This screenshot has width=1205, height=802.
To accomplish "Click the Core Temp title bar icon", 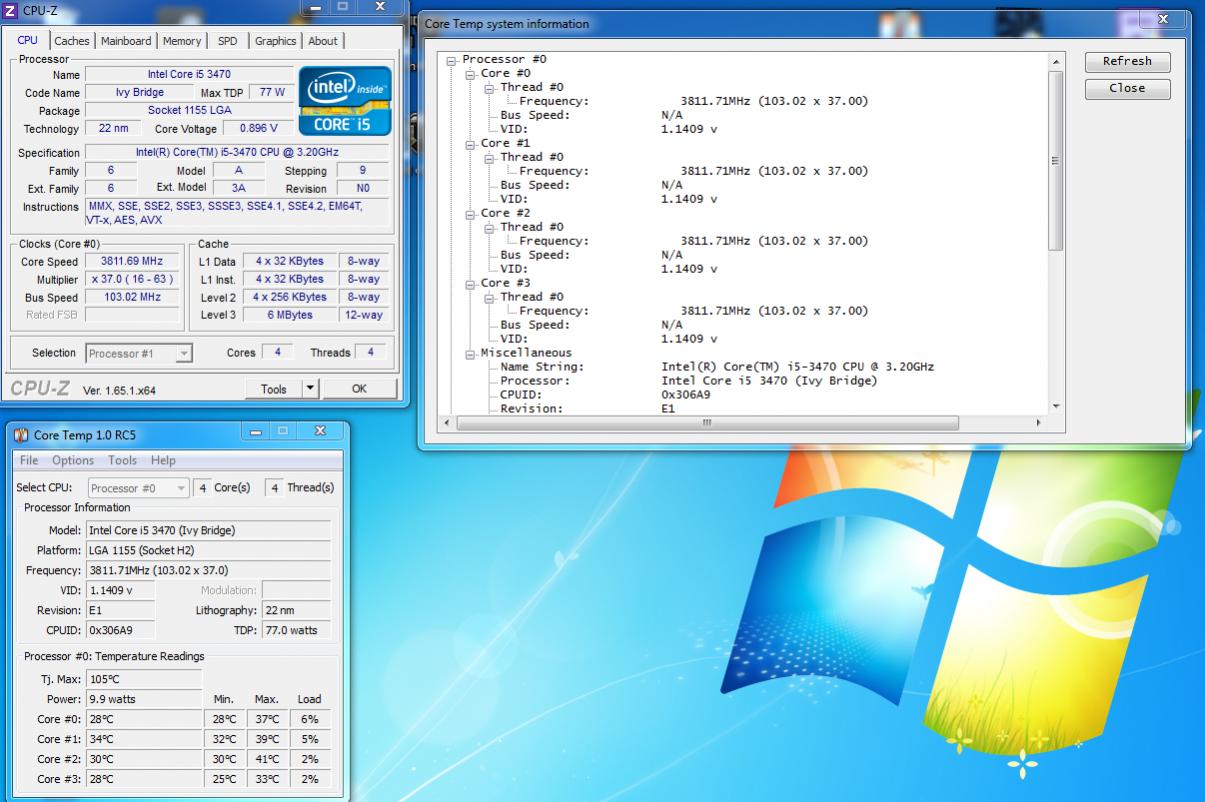I will coord(21,433).
